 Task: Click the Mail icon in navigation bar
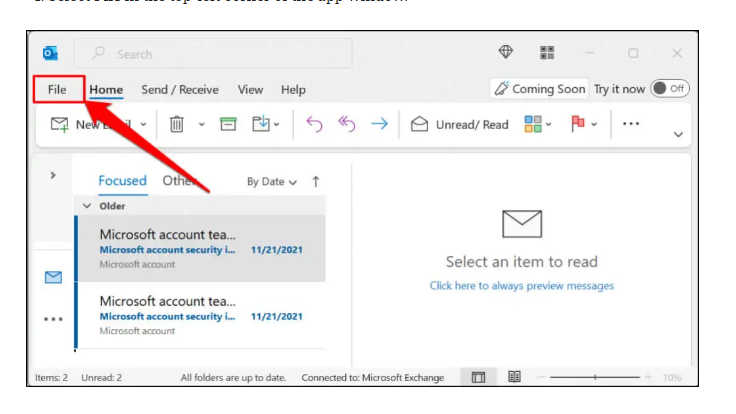pos(53,277)
